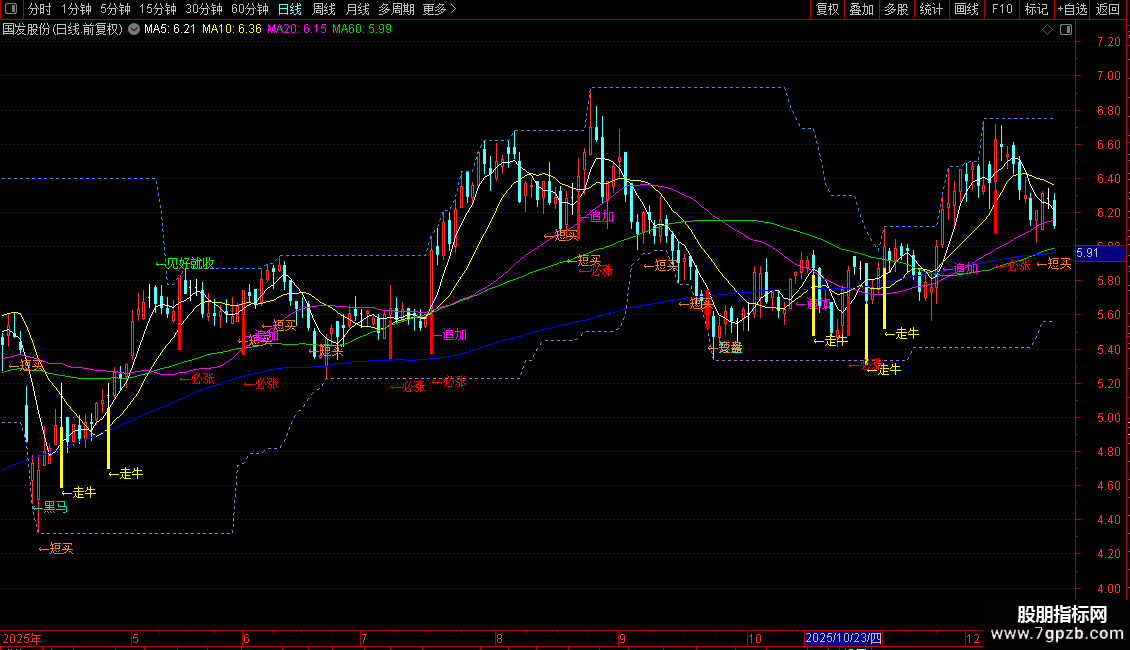Click the 7.00 price axis label
1130x650 pixels.
1108,76
